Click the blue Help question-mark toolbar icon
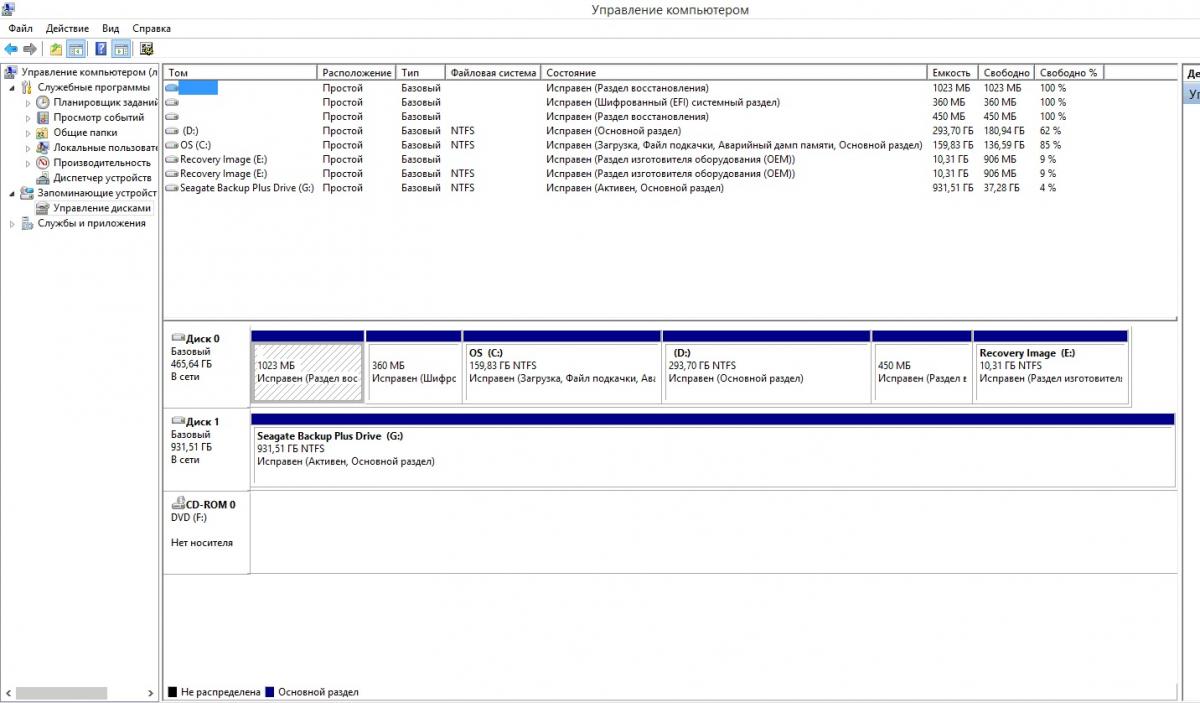1200x703 pixels. pyautogui.click(x=100, y=49)
